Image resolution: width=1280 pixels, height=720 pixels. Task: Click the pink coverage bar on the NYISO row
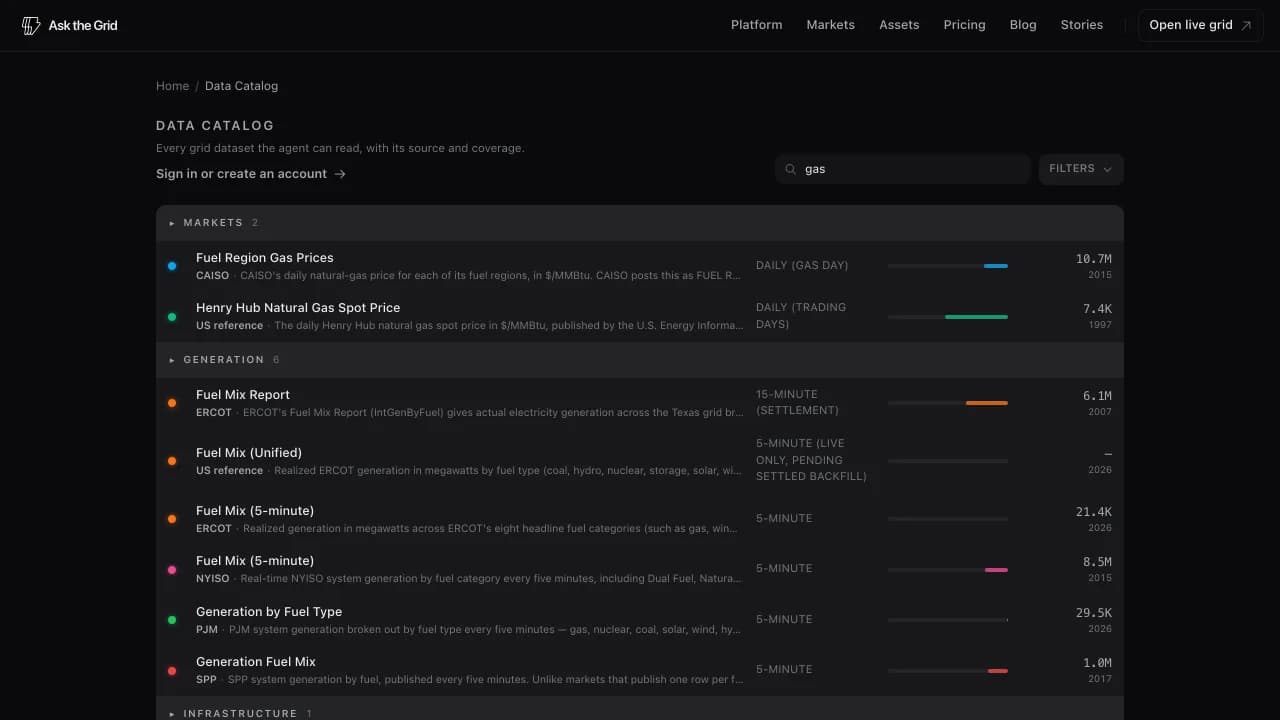(x=996, y=570)
